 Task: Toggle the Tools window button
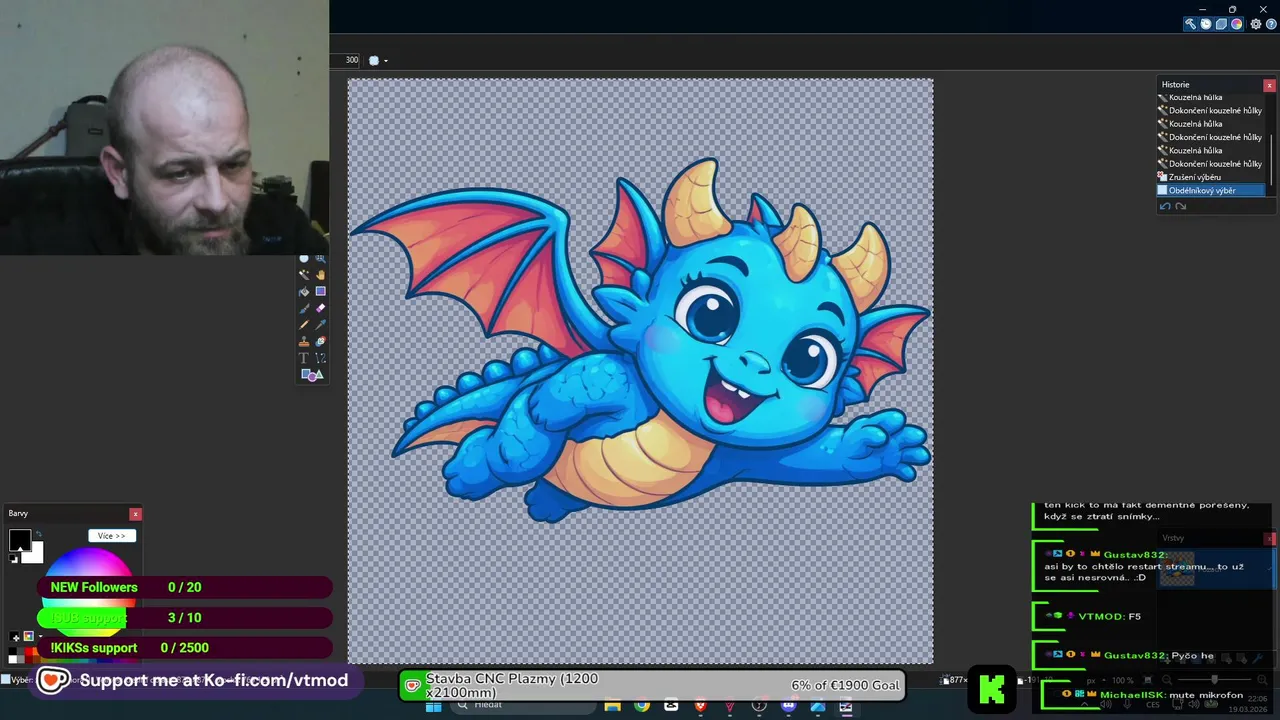point(1190,24)
